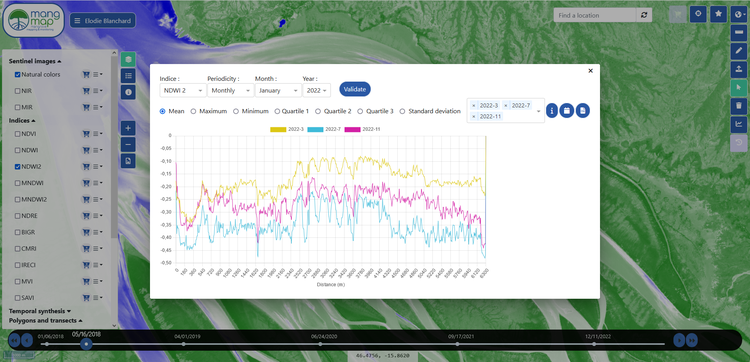Open the Year dropdown showing 2022
This screenshot has width=750, height=362.
(317, 90)
